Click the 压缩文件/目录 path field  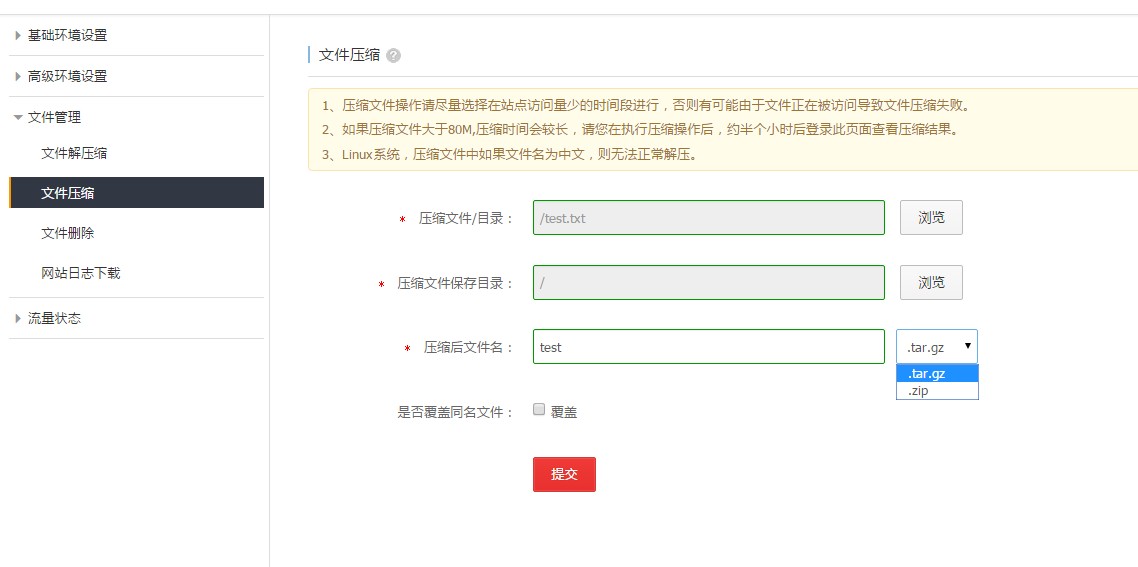tap(708, 218)
